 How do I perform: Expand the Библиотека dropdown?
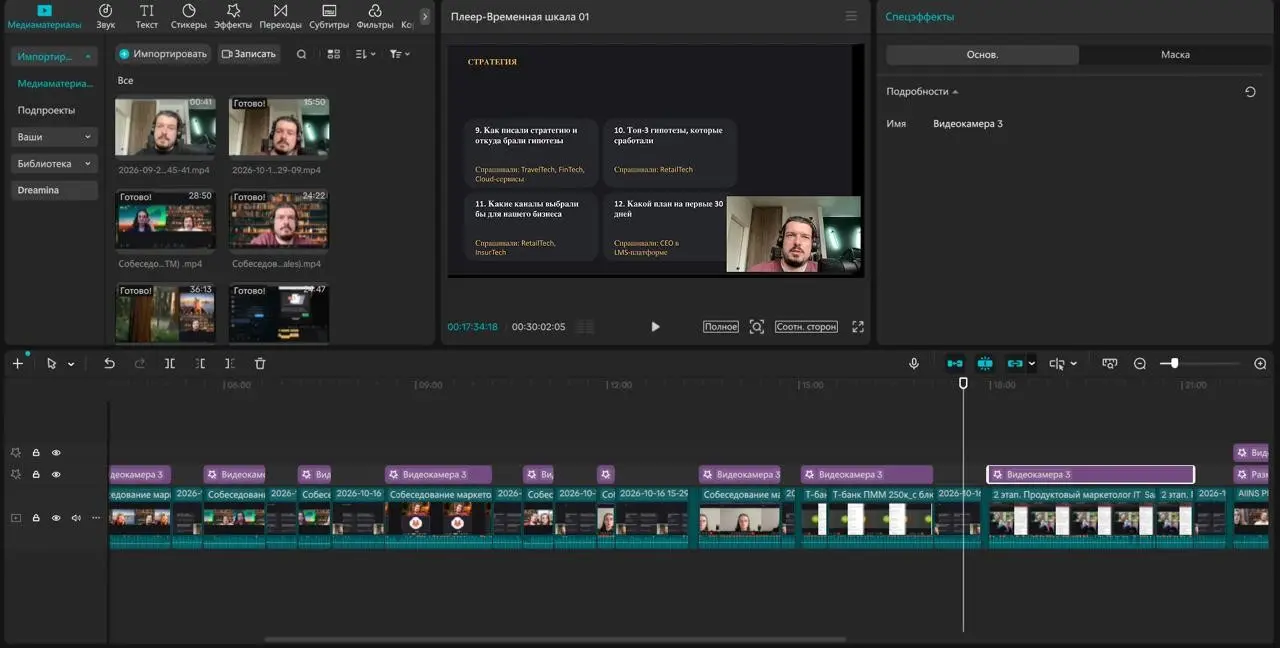55,164
